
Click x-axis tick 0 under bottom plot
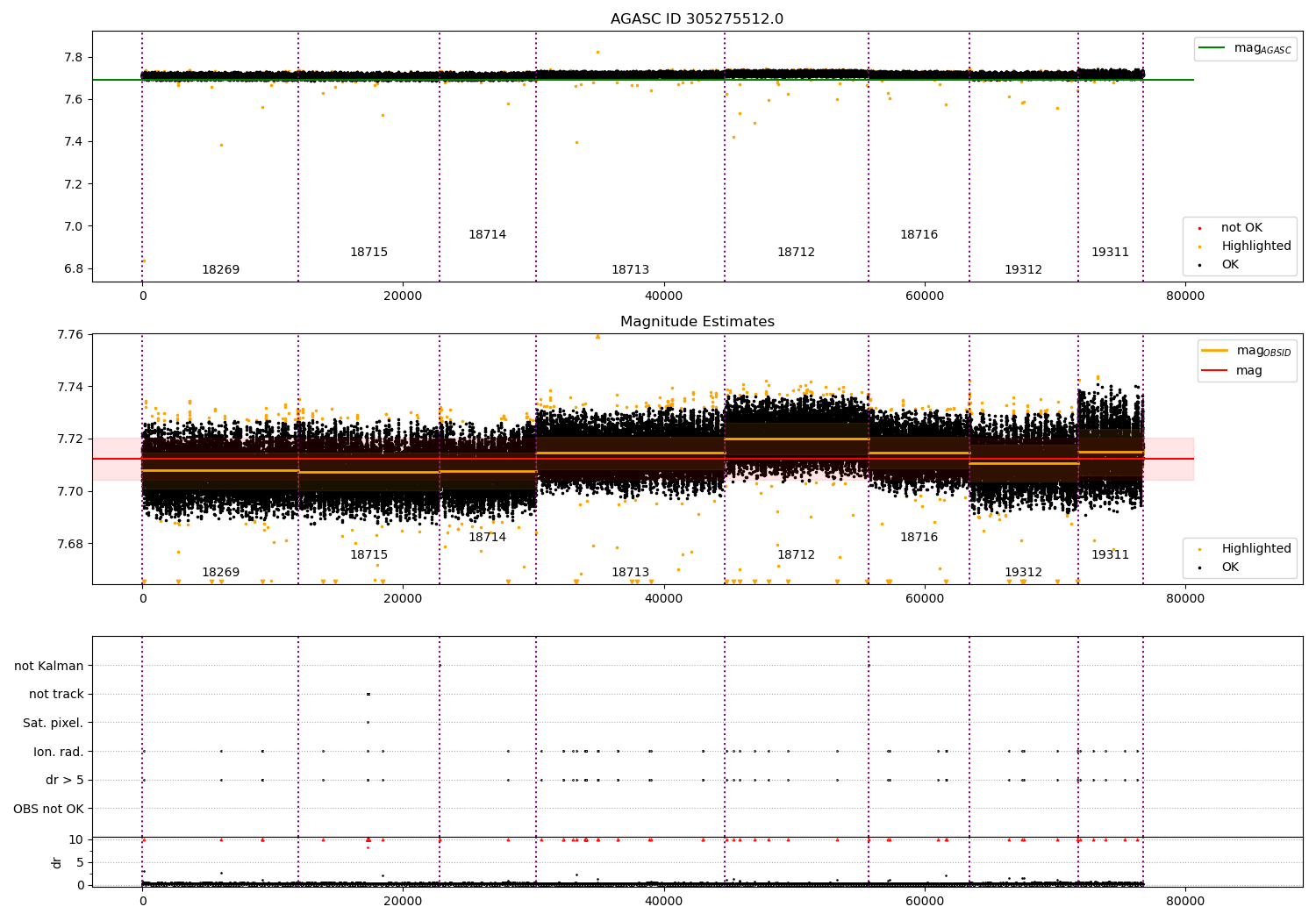point(142,900)
